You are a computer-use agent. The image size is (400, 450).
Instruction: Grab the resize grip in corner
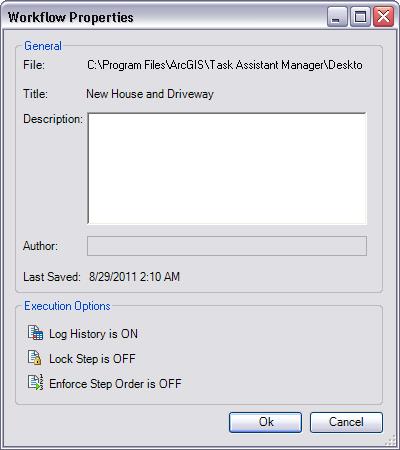(390, 442)
